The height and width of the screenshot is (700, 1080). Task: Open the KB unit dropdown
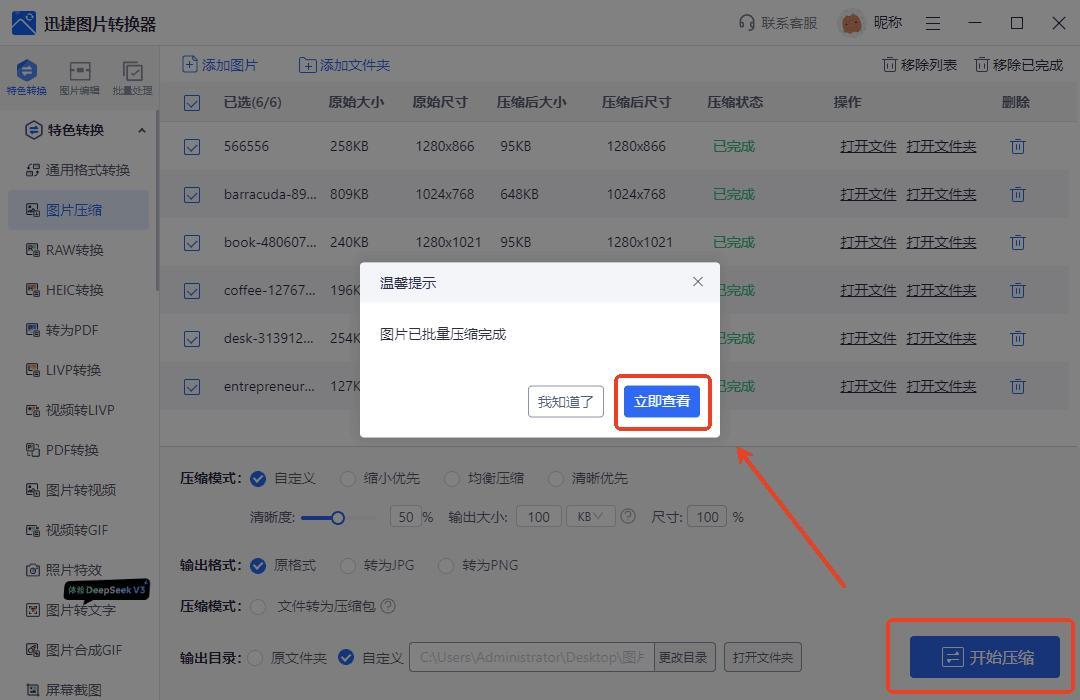coord(590,517)
